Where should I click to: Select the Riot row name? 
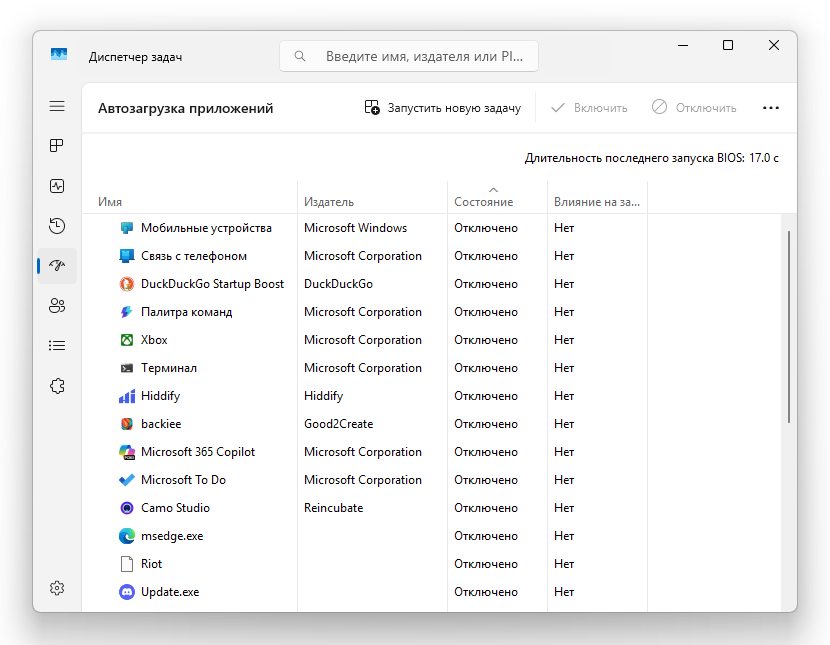click(151, 564)
